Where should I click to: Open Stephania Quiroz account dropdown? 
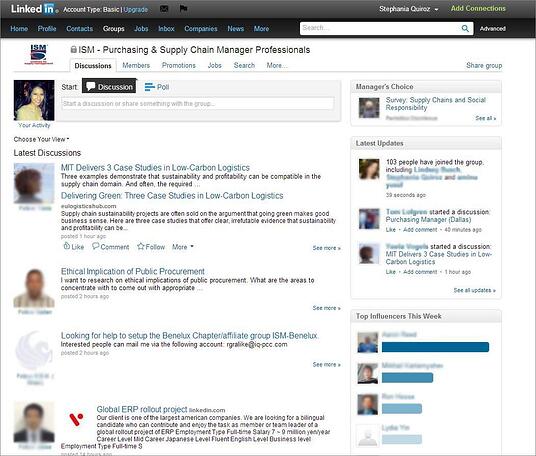click(408, 9)
